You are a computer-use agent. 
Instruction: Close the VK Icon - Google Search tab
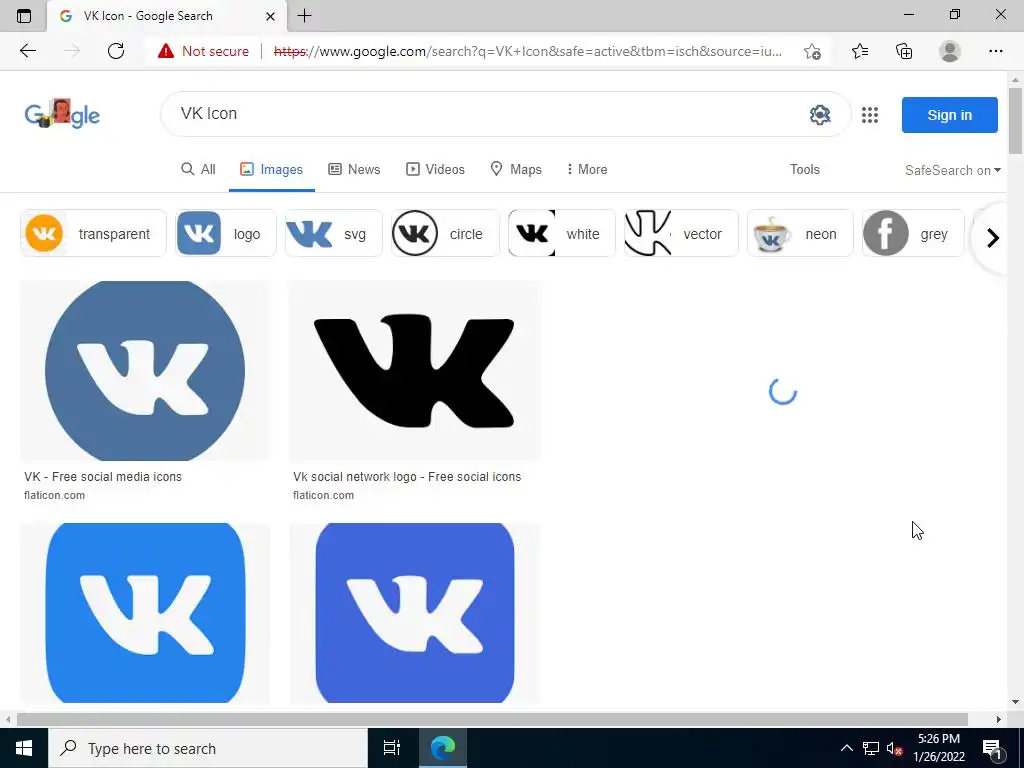[x=272, y=16]
